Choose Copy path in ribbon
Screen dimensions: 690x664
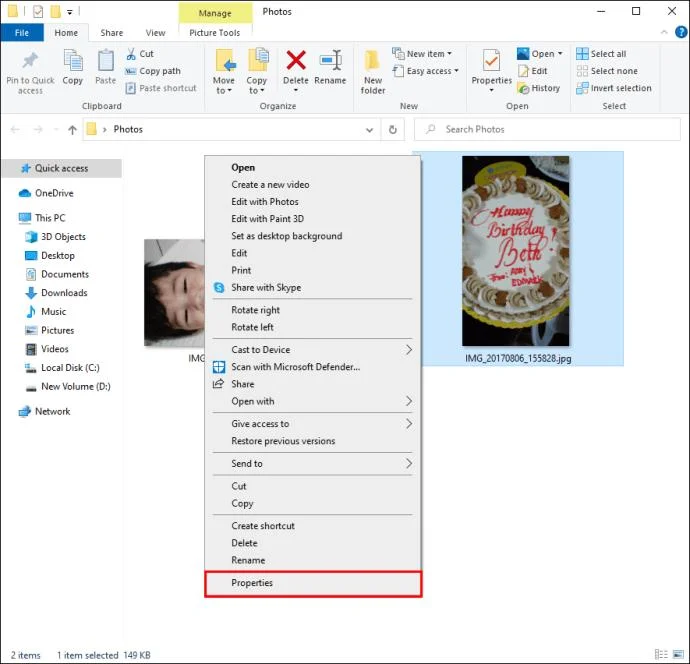153,71
